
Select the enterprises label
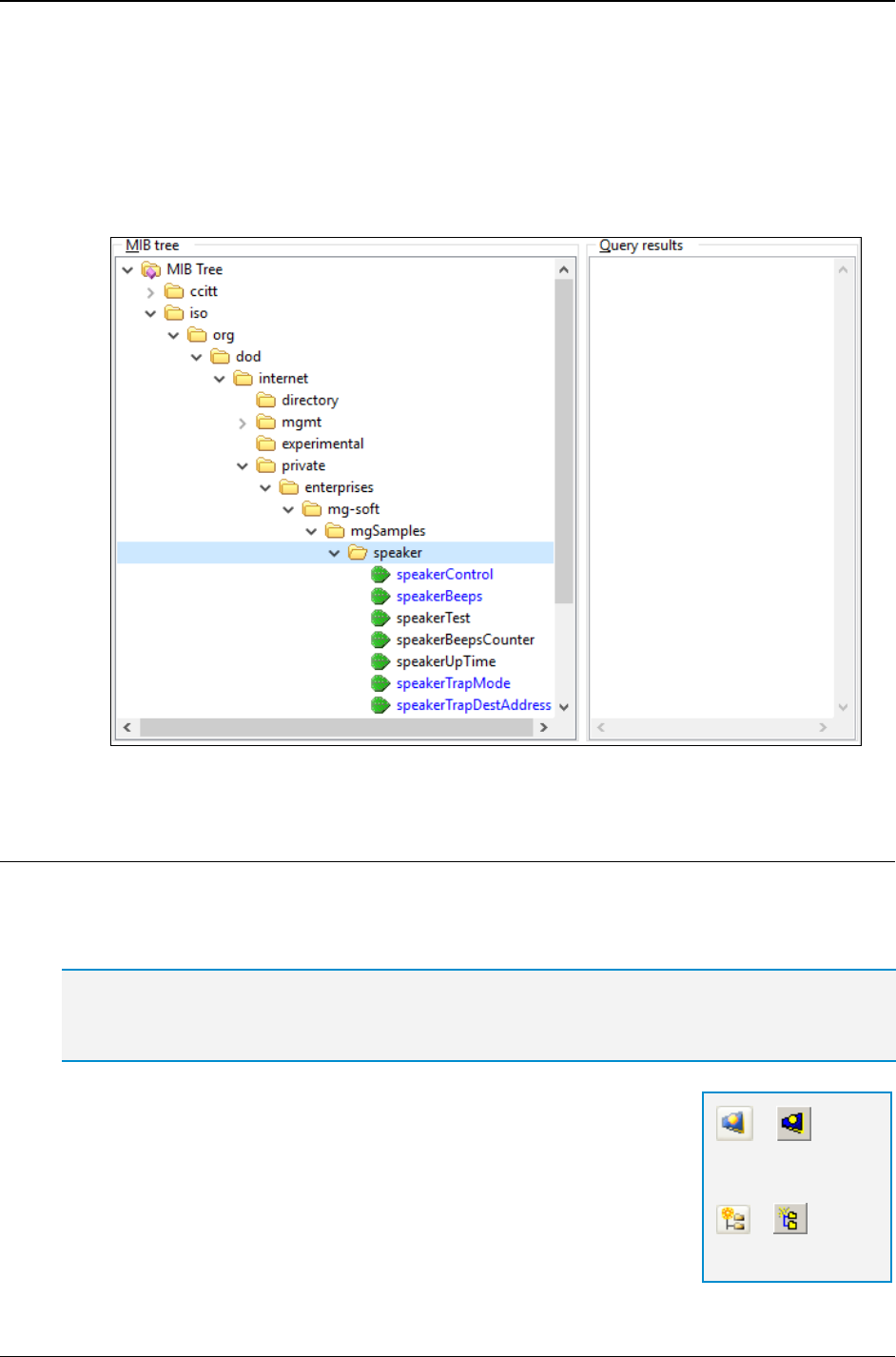pyautogui.click(x=339, y=488)
